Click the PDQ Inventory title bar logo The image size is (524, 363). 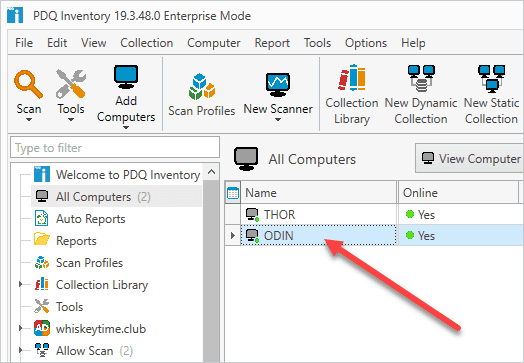point(15,15)
